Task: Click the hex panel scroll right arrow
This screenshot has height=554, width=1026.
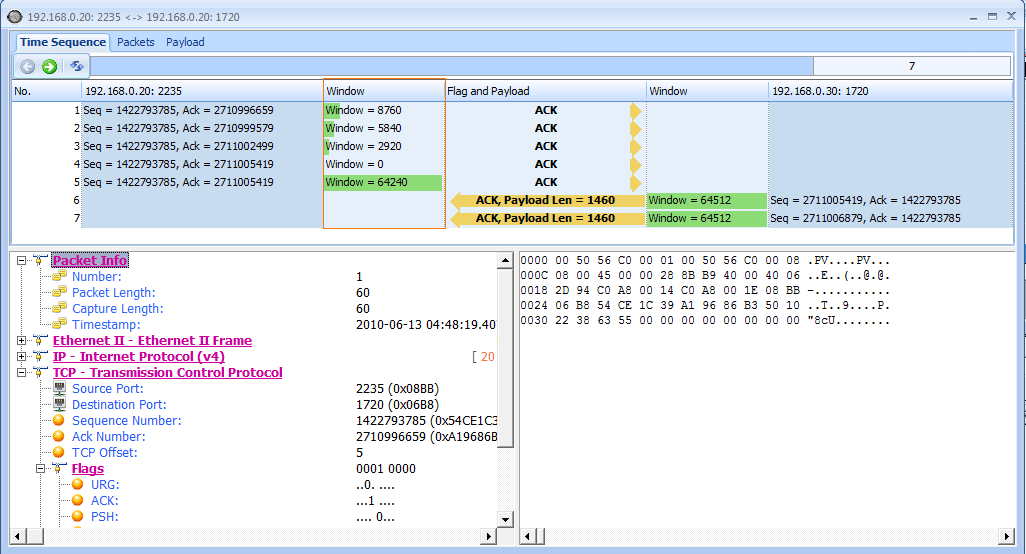Action: click(x=1006, y=536)
